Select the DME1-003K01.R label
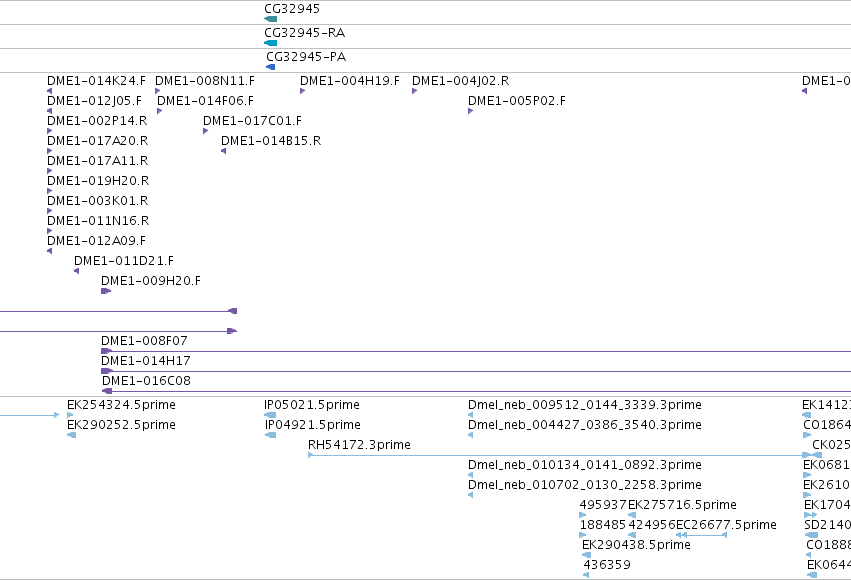This screenshot has height=580, width=851. [x=98, y=201]
